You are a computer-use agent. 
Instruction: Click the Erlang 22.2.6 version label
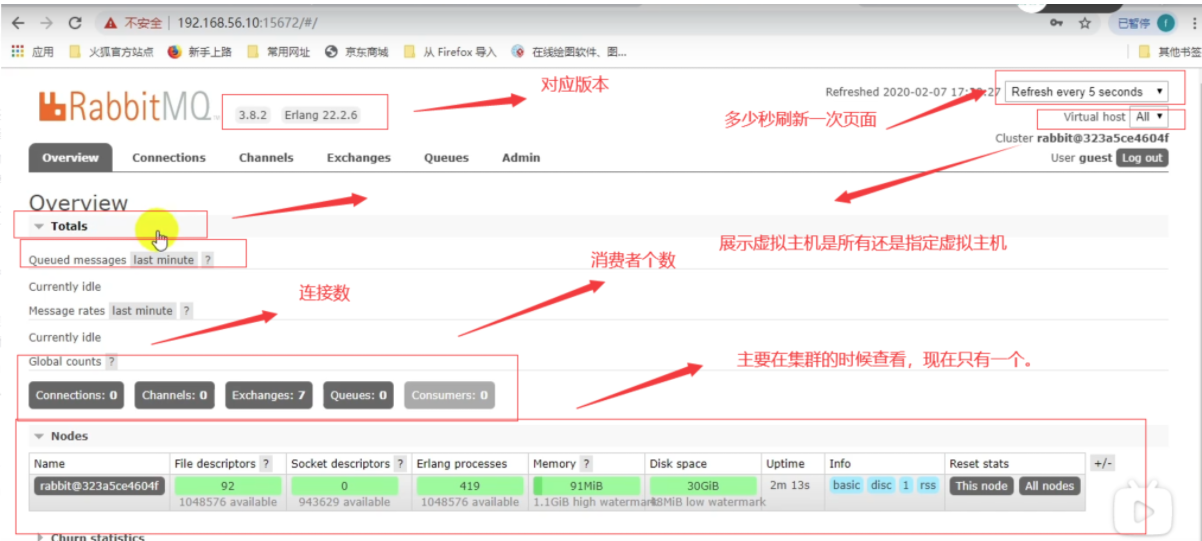click(x=320, y=115)
